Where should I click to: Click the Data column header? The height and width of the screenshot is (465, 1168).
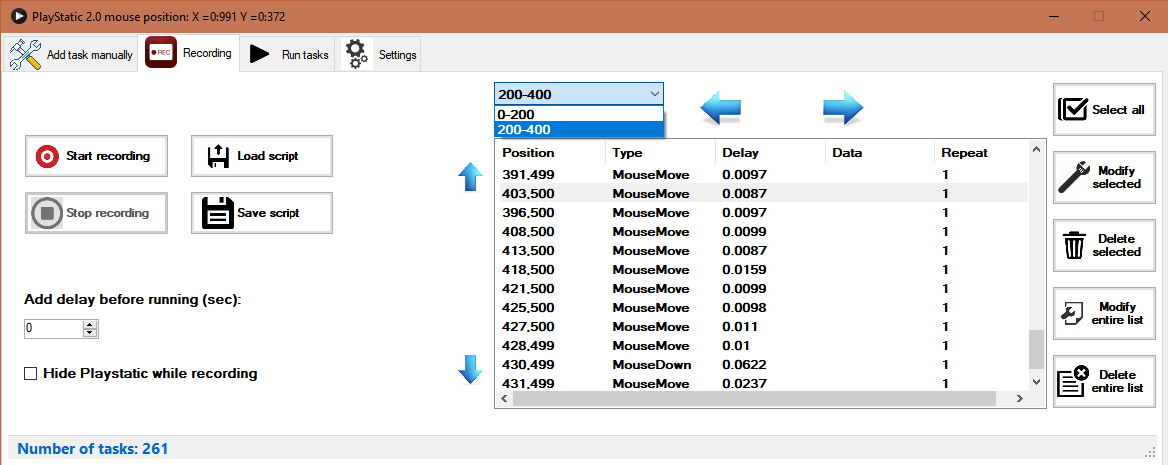click(880, 153)
